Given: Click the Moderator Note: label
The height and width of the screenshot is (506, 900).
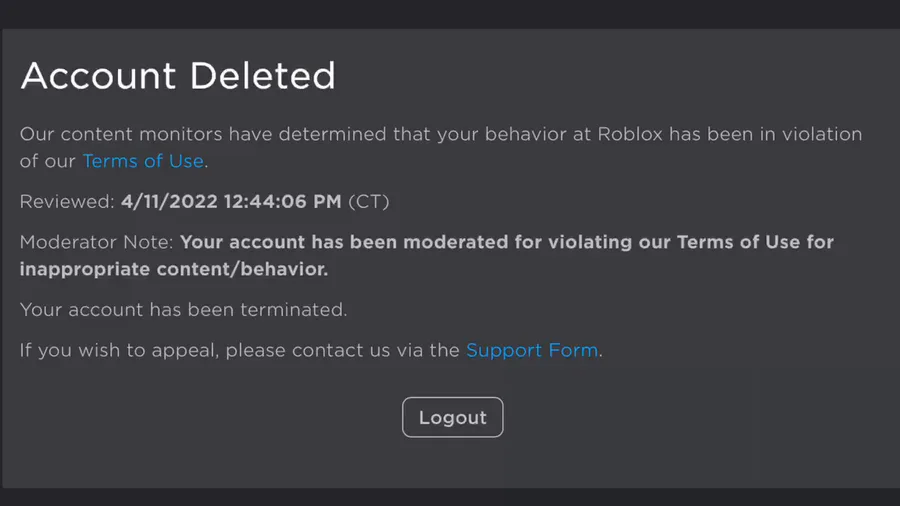Looking at the screenshot, I should tap(97, 242).
